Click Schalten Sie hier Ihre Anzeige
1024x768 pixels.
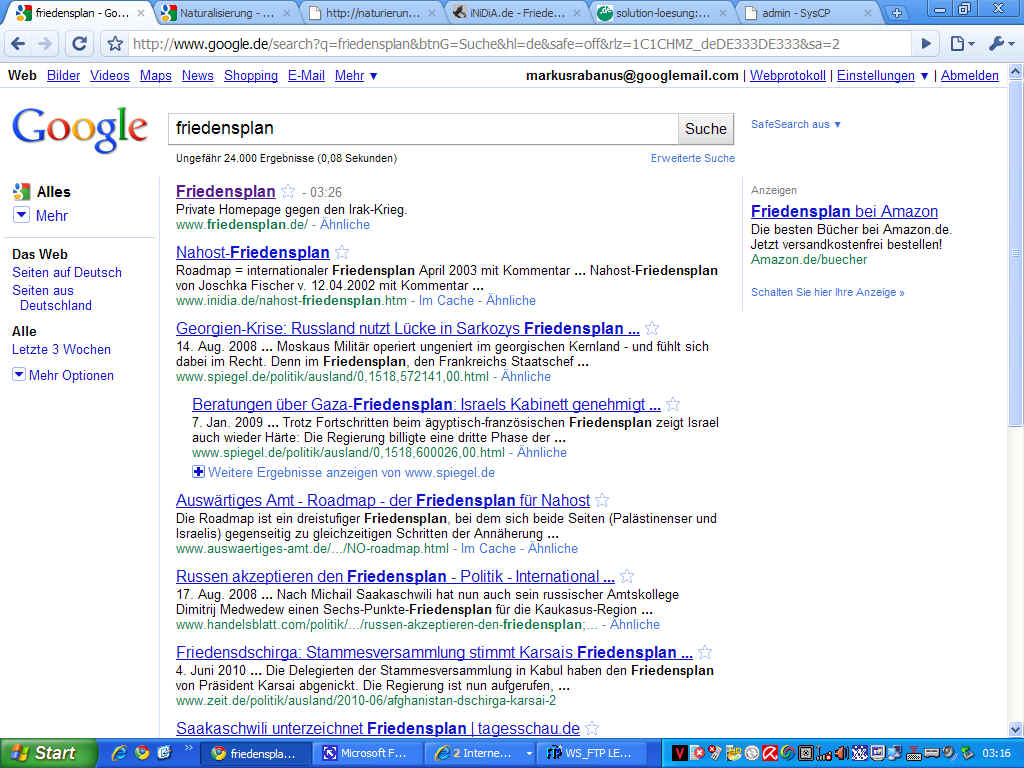[827, 292]
